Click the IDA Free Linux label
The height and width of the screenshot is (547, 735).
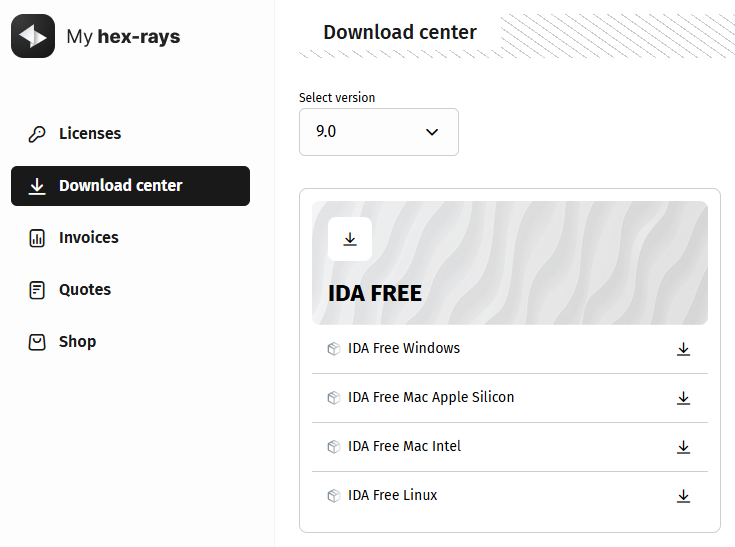point(392,495)
